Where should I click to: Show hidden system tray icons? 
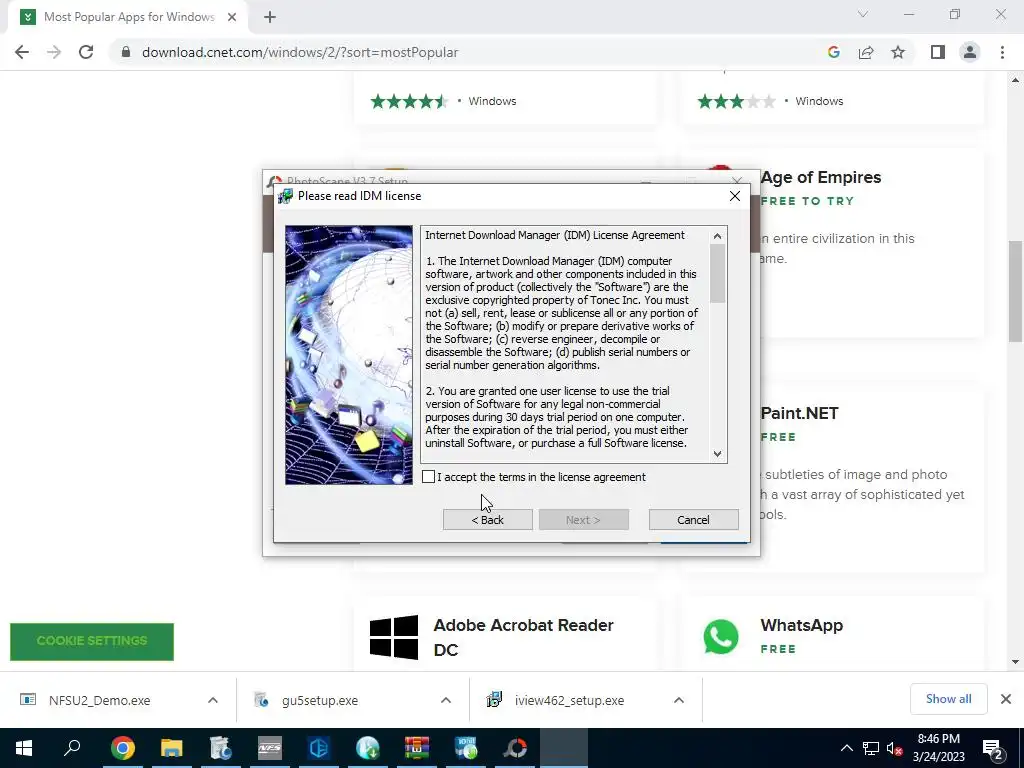click(x=846, y=748)
